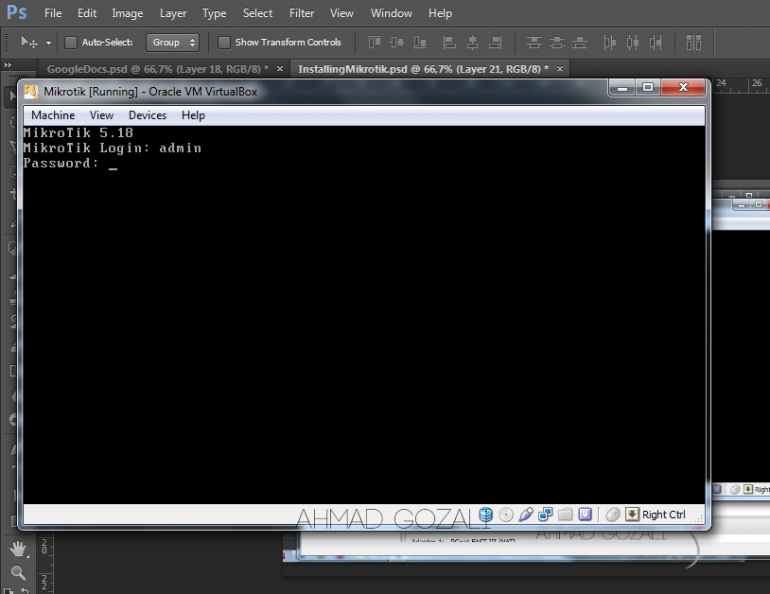
Task: Close the InstallingMikrotik.psd tab
Action: tap(560, 68)
